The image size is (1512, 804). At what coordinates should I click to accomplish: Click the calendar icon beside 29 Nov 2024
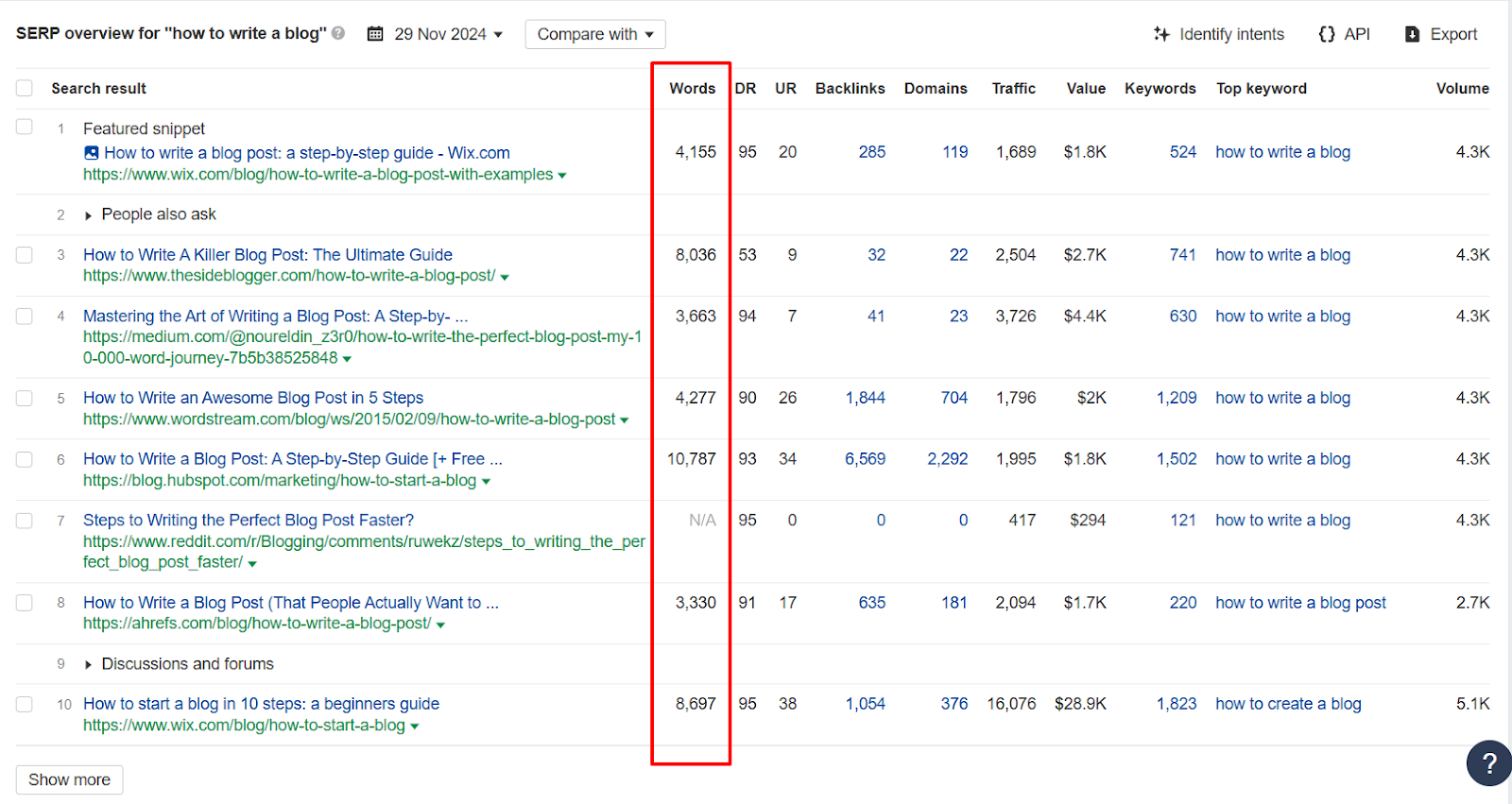(x=375, y=34)
